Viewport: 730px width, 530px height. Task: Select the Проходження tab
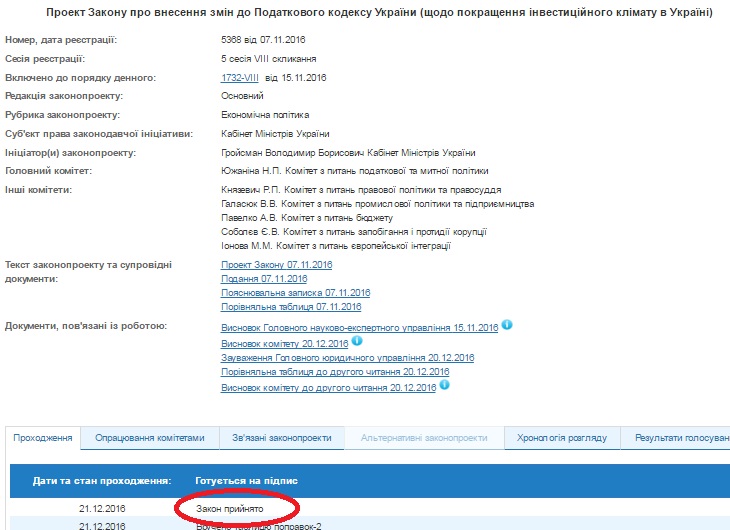point(42,438)
